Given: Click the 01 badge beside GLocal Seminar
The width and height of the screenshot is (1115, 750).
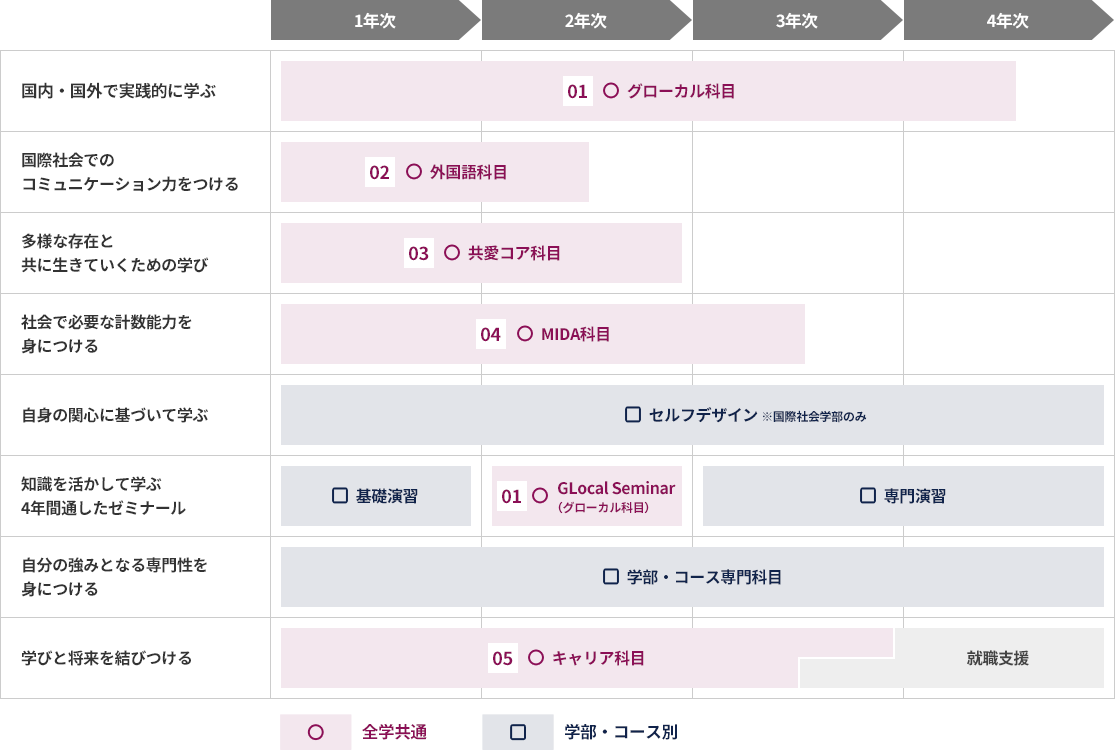Looking at the screenshot, I should [x=511, y=496].
